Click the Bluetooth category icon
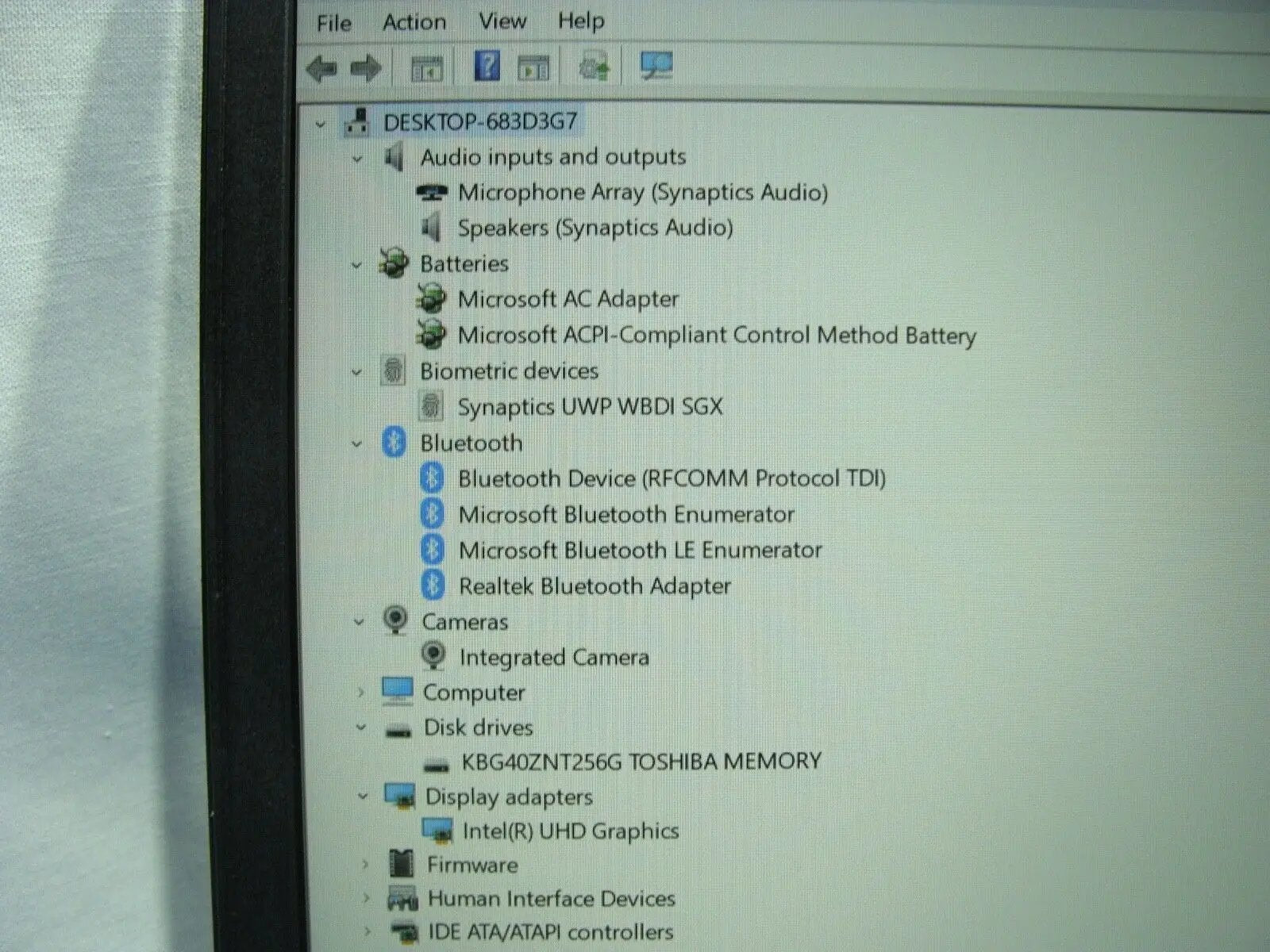The height and width of the screenshot is (952, 1270). [394, 442]
